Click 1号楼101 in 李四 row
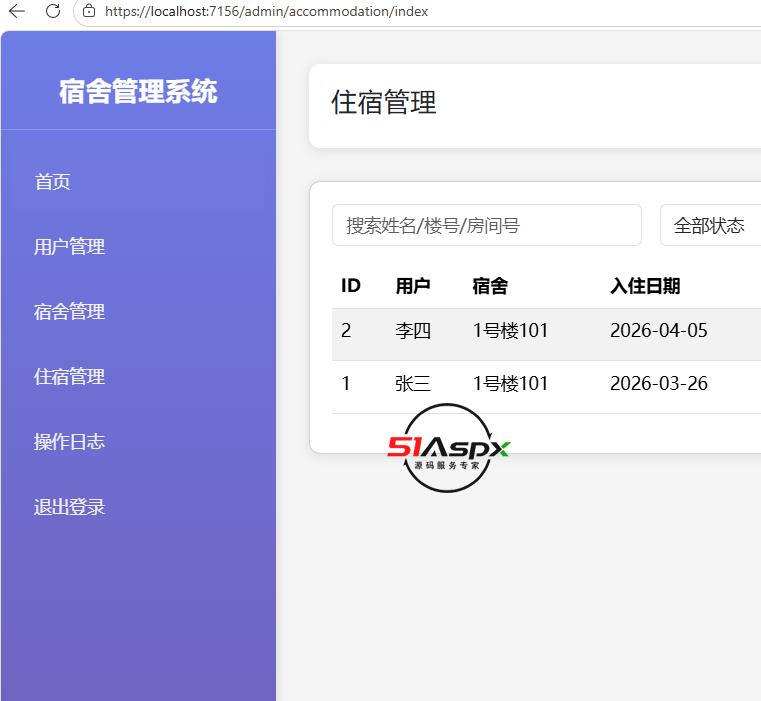Image resolution: width=761 pixels, height=701 pixels. [511, 331]
